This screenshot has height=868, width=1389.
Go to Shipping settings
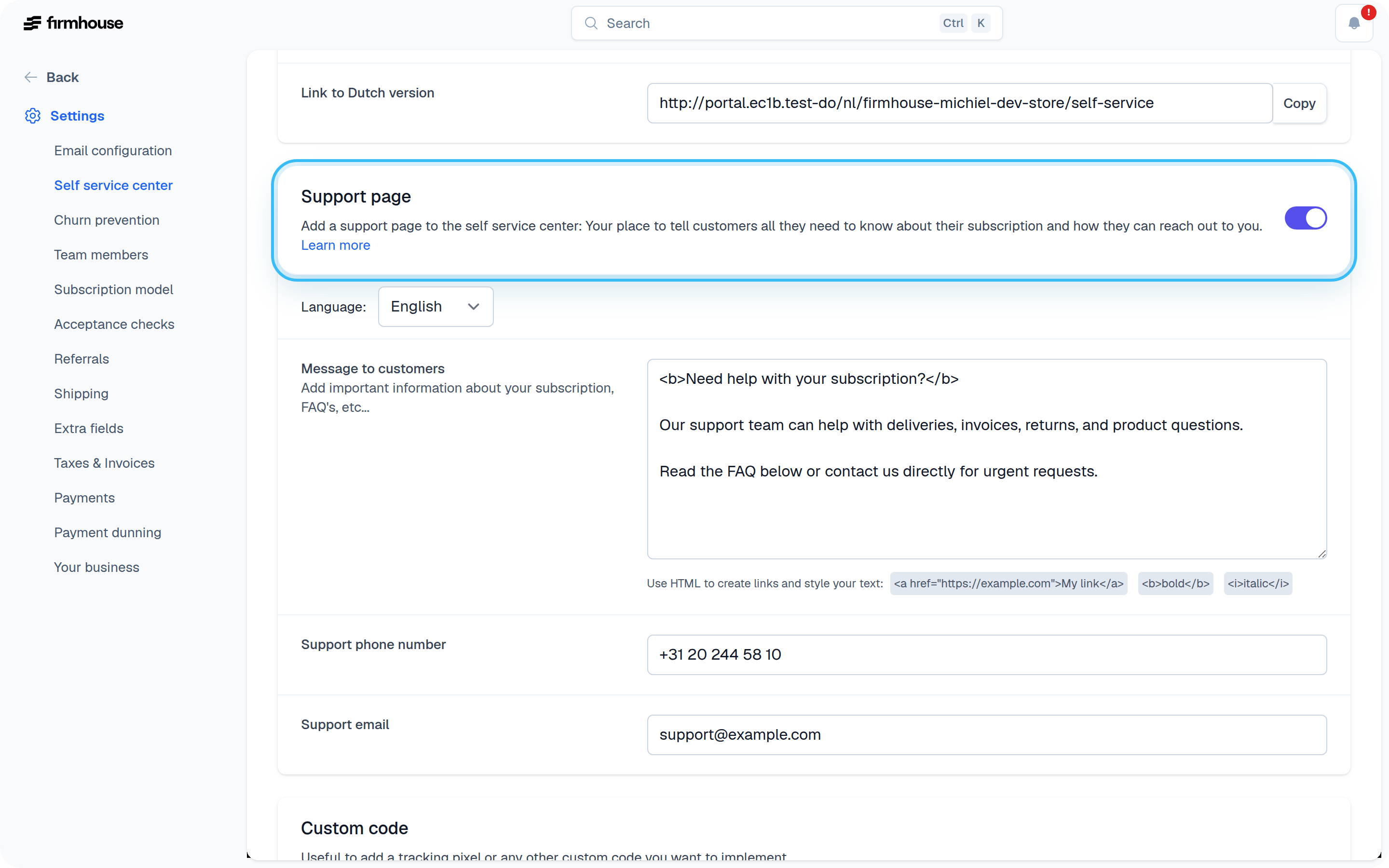click(x=81, y=394)
